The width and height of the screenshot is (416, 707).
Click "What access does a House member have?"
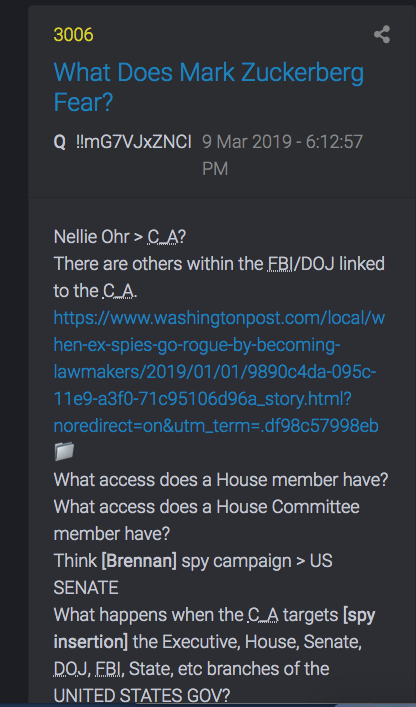(x=221, y=480)
